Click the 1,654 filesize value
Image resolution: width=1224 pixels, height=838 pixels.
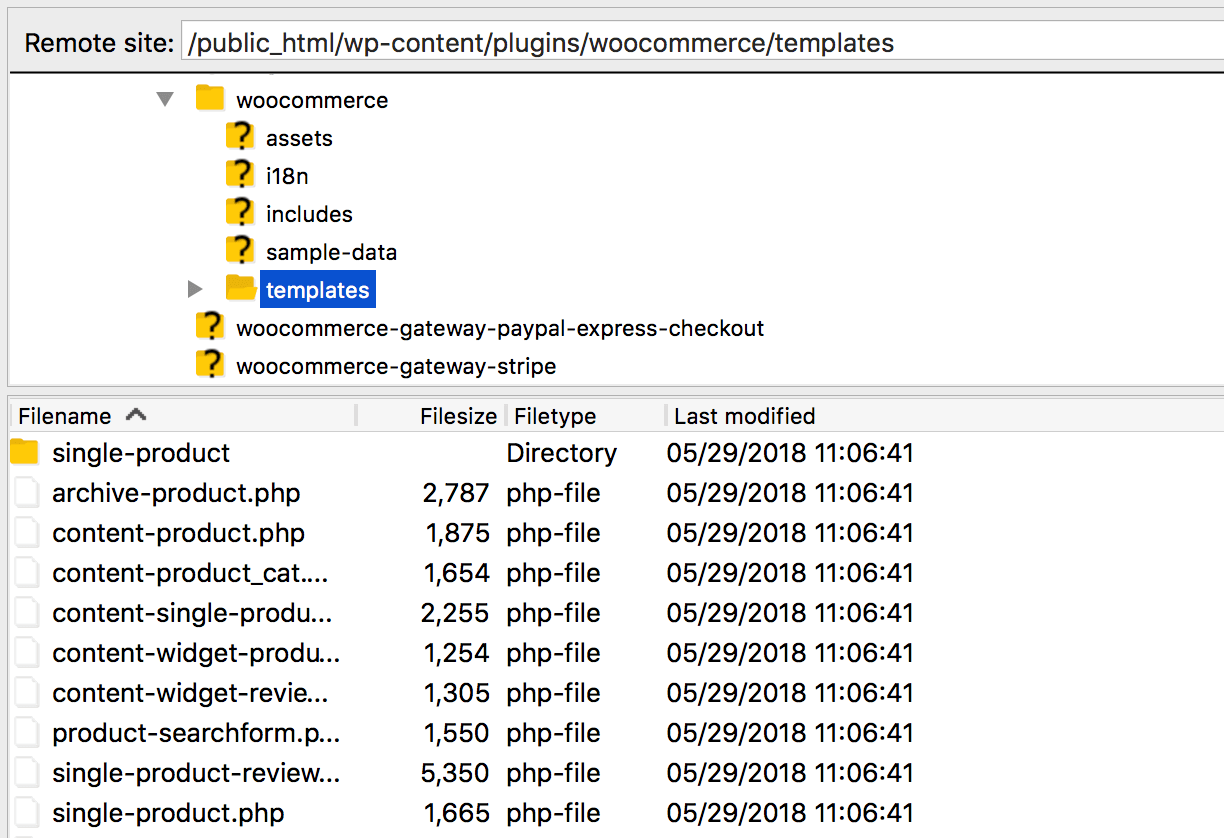(x=457, y=573)
